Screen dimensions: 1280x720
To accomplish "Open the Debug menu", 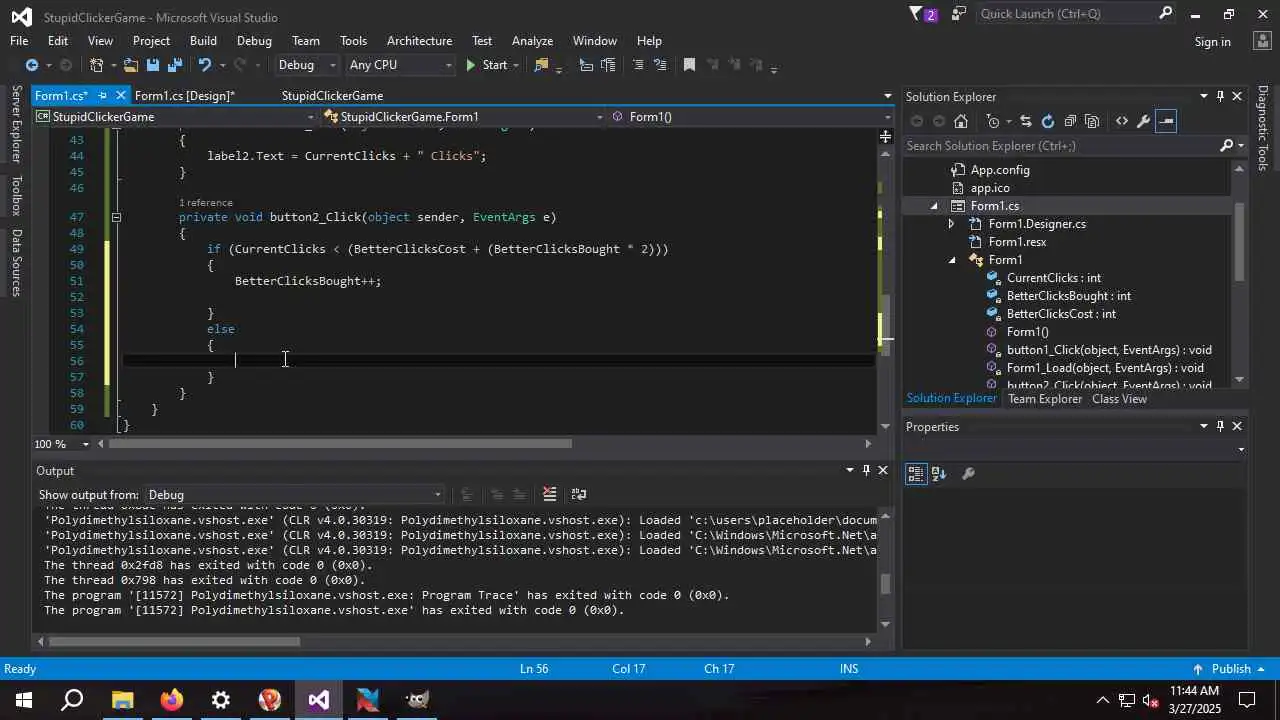I will tap(254, 41).
